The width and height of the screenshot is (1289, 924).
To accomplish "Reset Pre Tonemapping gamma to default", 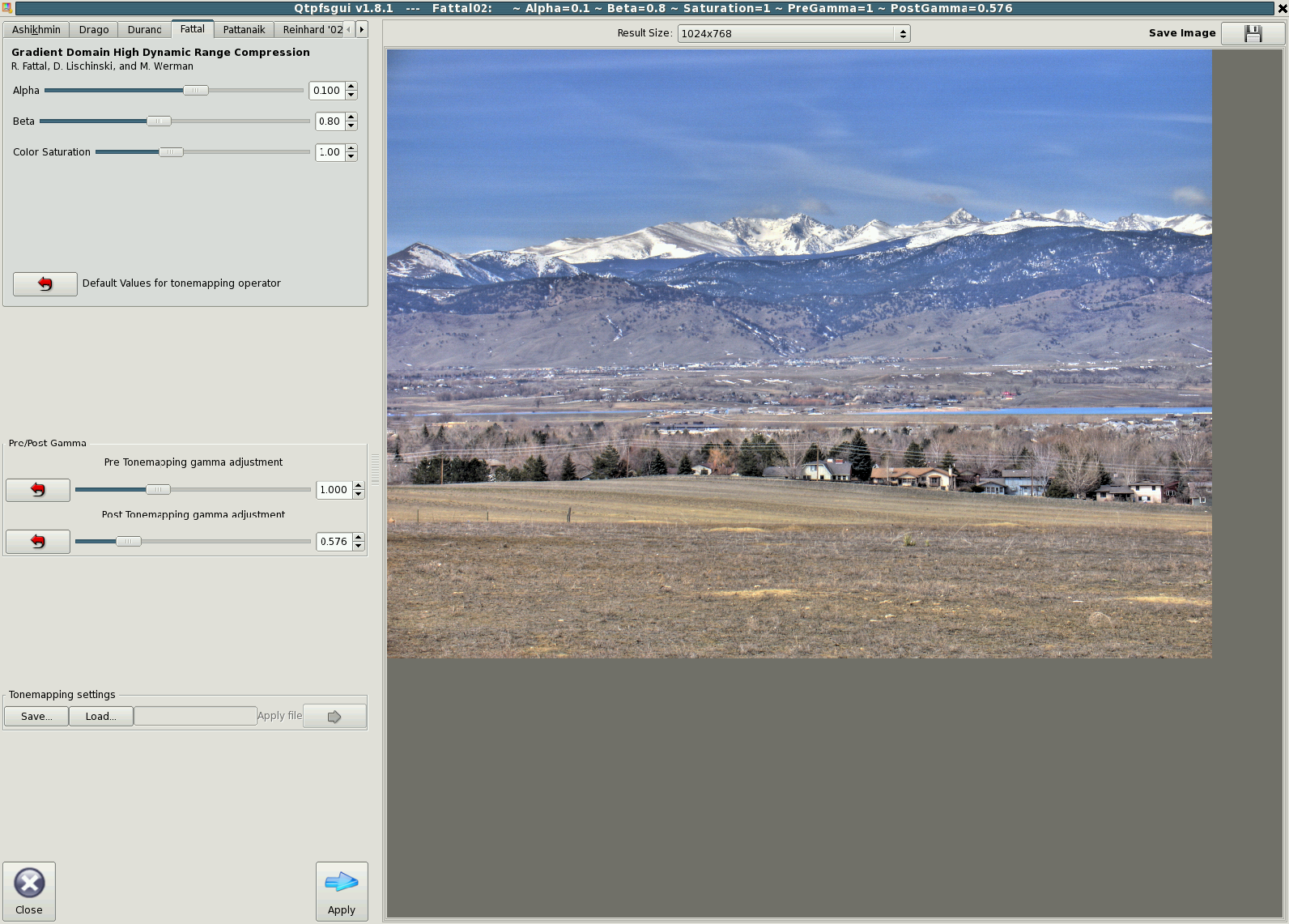I will (38, 490).
